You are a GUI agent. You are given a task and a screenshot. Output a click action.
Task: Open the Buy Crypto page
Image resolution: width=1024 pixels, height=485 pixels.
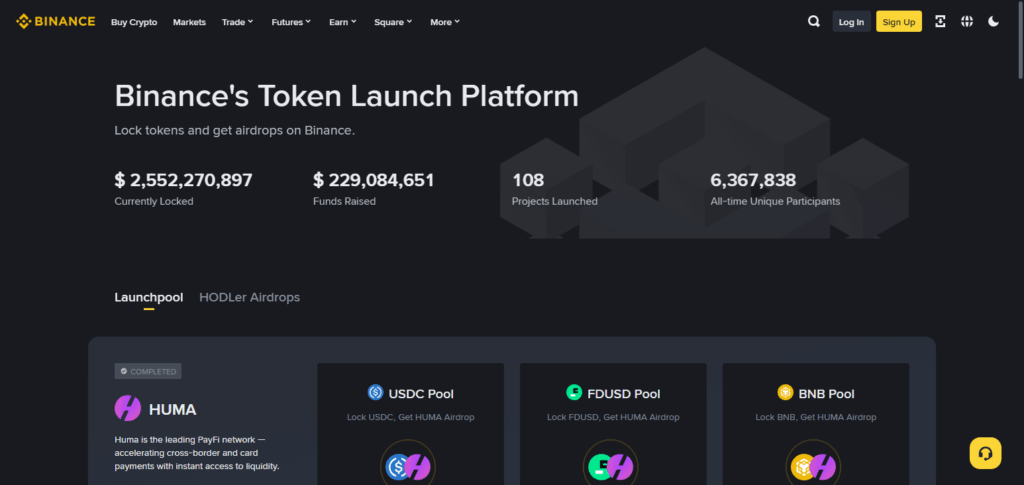click(134, 22)
